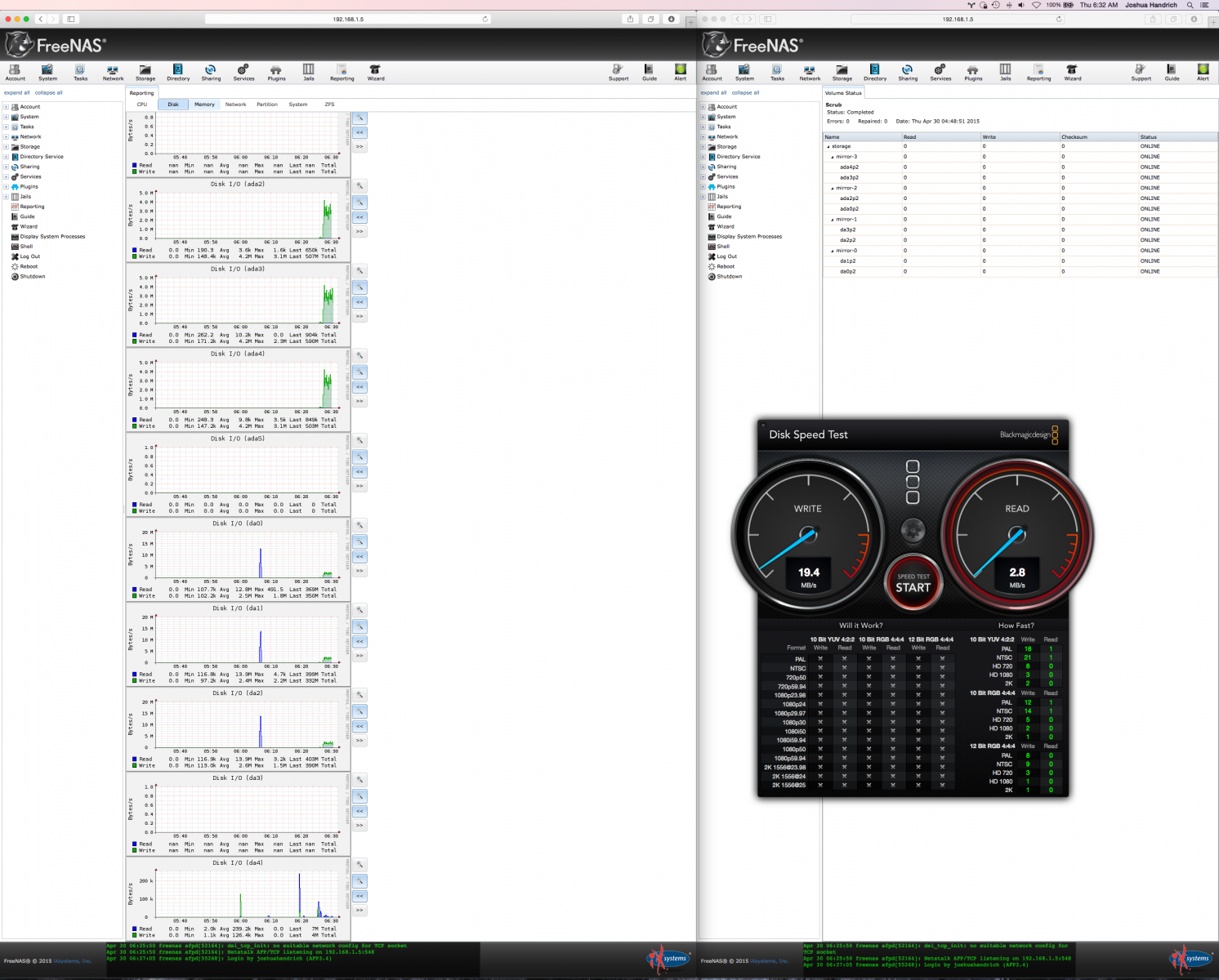This screenshot has height=980, width=1219.
Task: Open Plugins from left window's toolbar
Action: [276, 73]
